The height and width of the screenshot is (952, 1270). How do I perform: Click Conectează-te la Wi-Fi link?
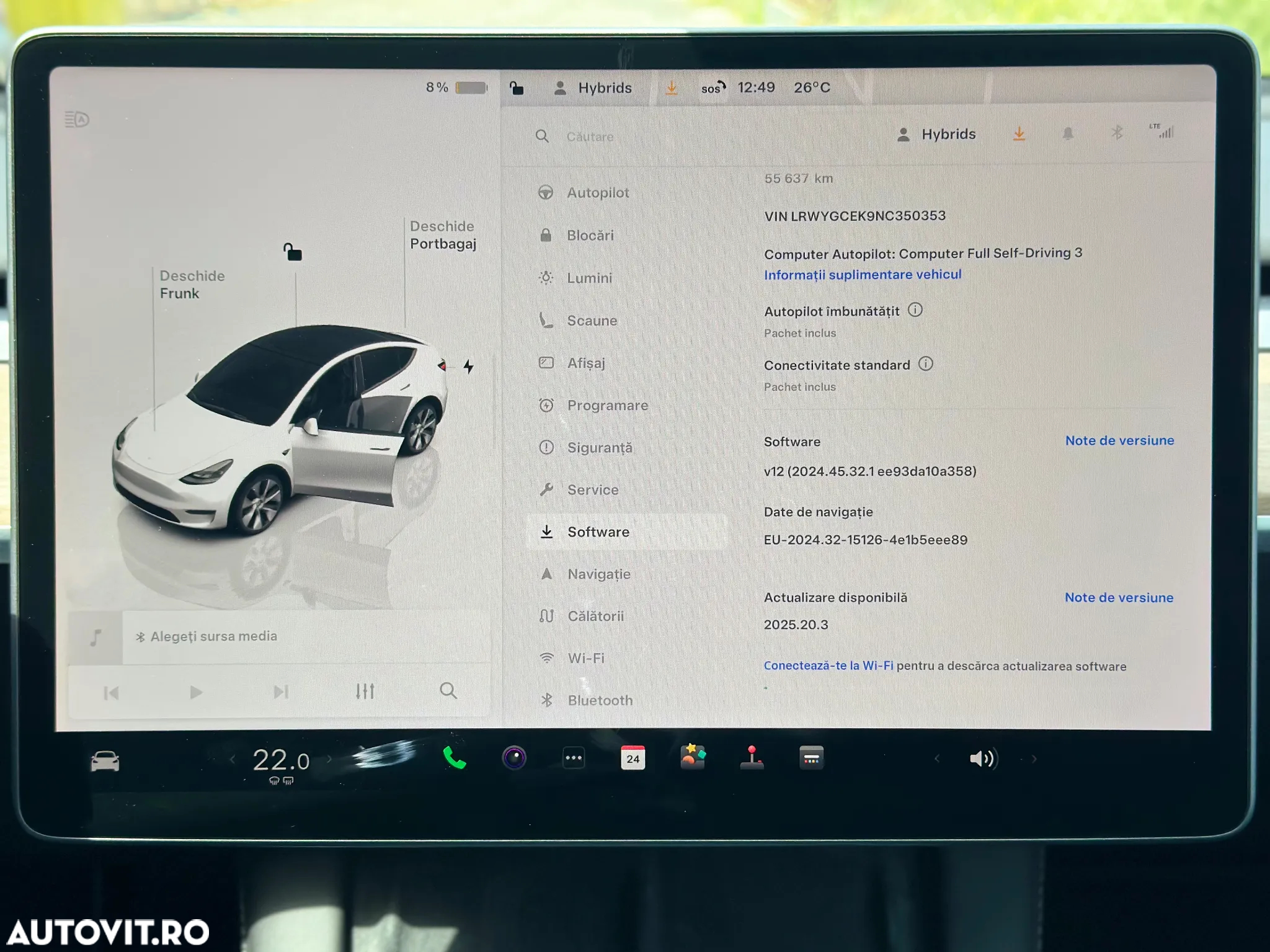click(x=828, y=665)
